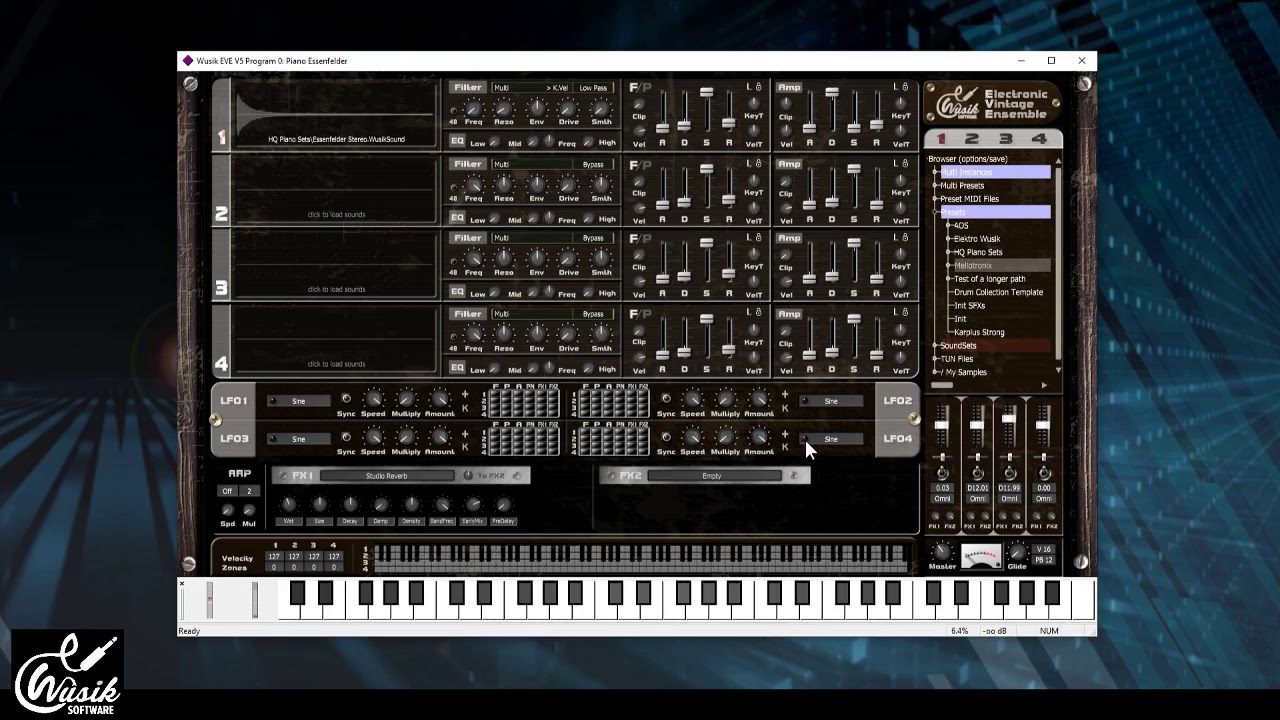Screen dimensions: 1280x720
Task: Click the output level VU meter
Action: pyautogui.click(x=980, y=557)
